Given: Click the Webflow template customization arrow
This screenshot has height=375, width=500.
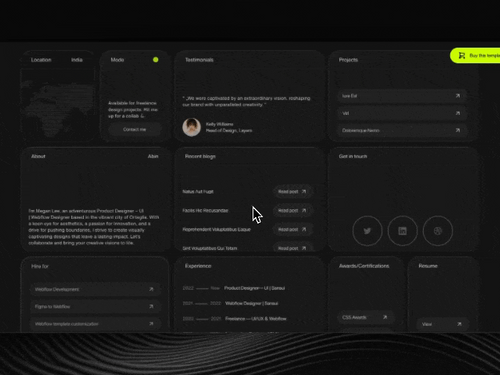Looking at the screenshot, I should (x=151, y=324).
